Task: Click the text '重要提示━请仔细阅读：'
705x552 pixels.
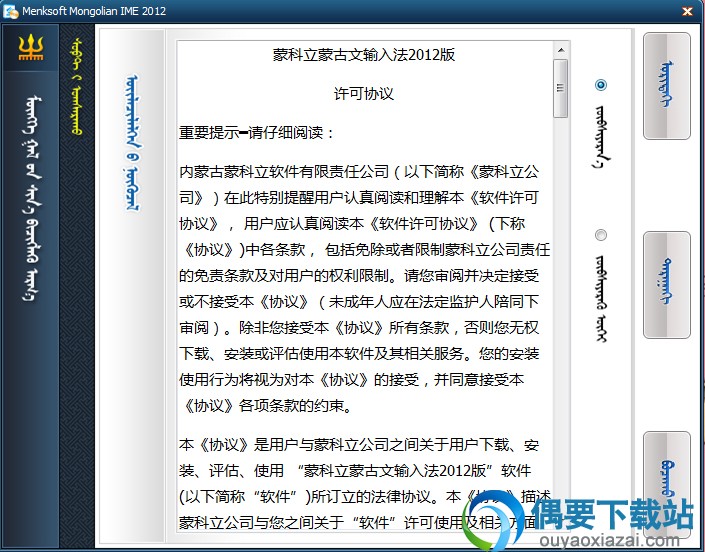Action: pos(257,133)
